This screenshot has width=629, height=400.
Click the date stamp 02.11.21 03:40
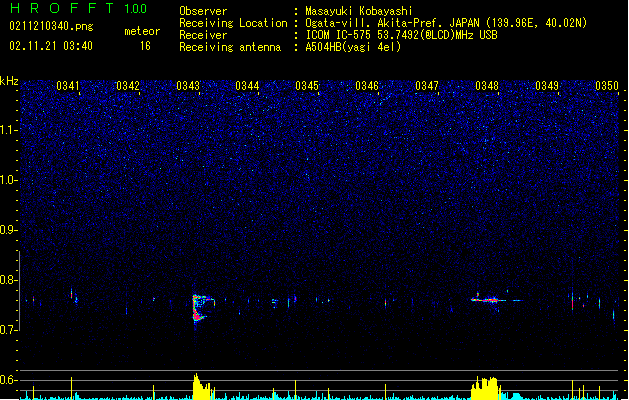coord(51,46)
